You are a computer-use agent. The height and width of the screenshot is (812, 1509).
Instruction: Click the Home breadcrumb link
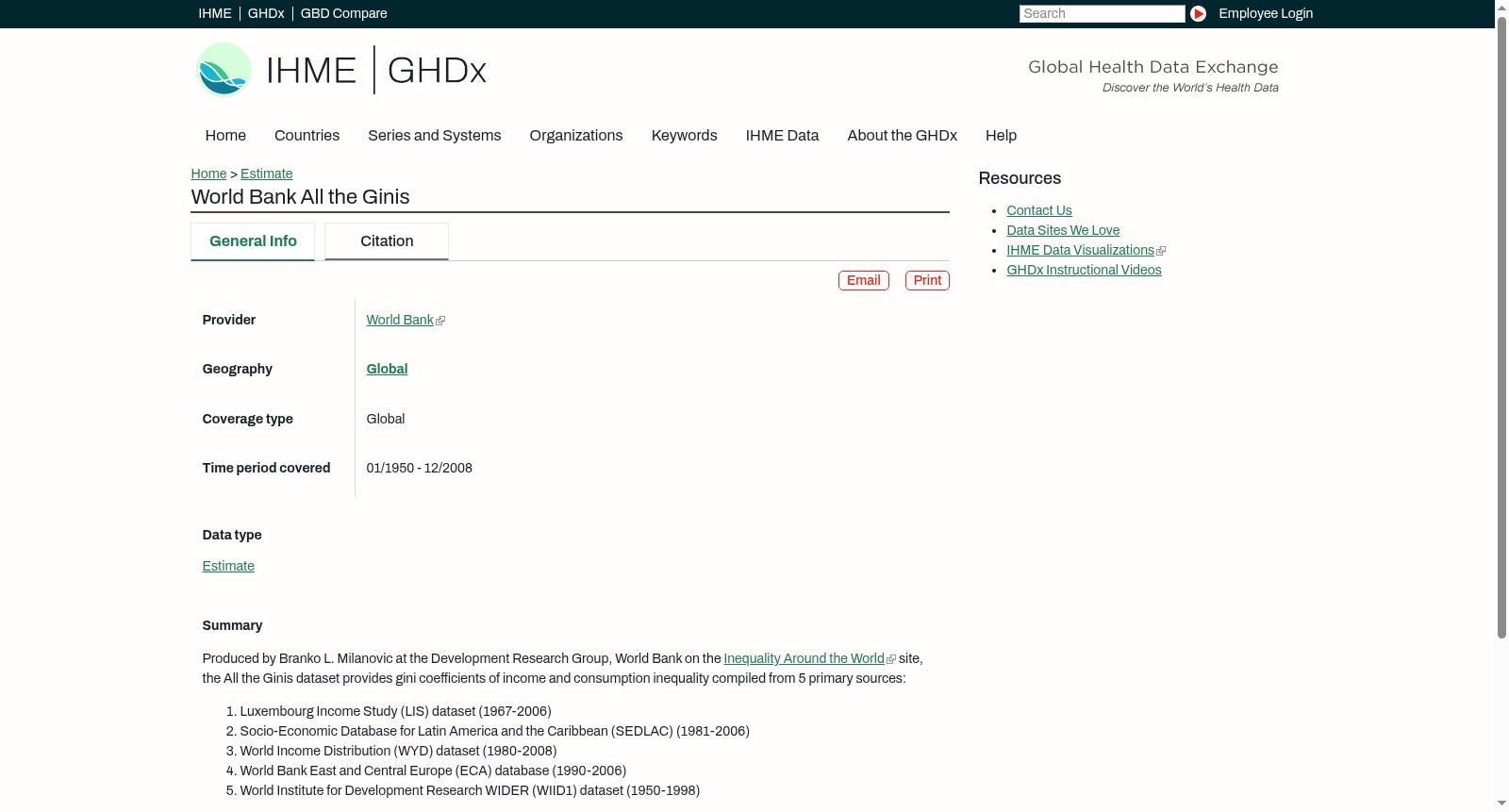pyautogui.click(x=208, y=174)
